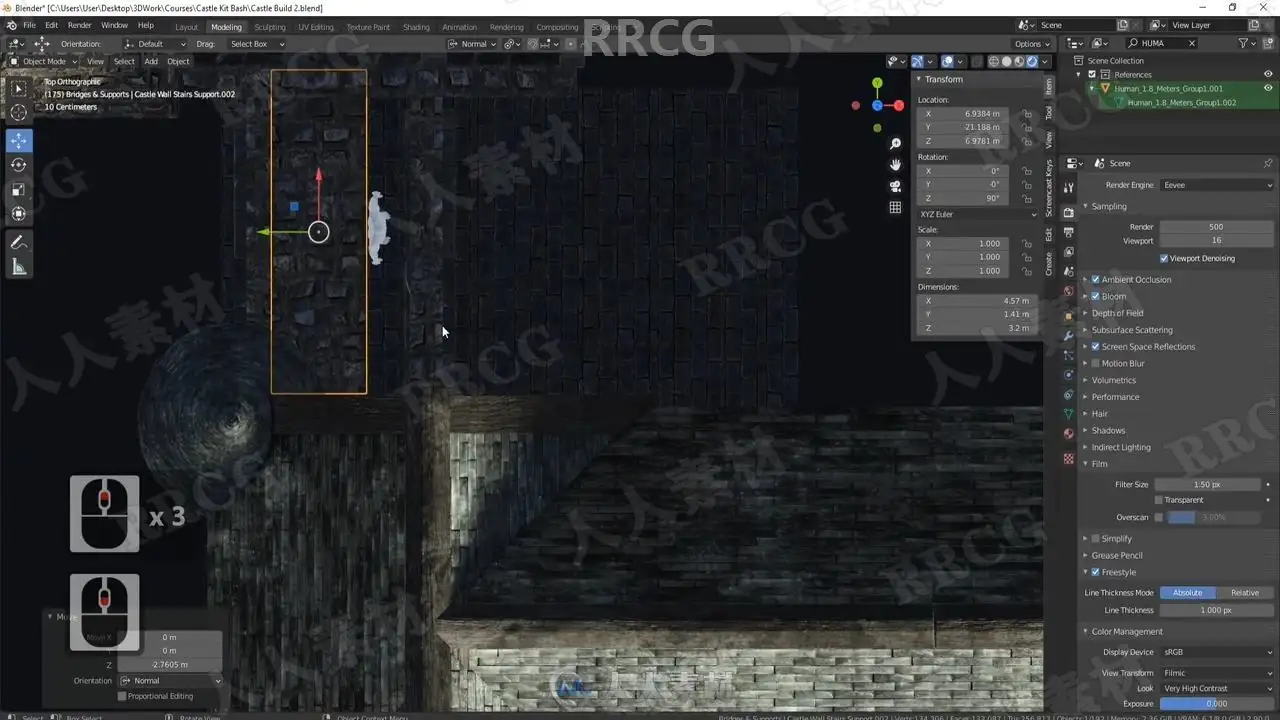Screen dimensions: 1280x720
Task: Switch to the Shading workspace tab
Action: tap(416, 27)
